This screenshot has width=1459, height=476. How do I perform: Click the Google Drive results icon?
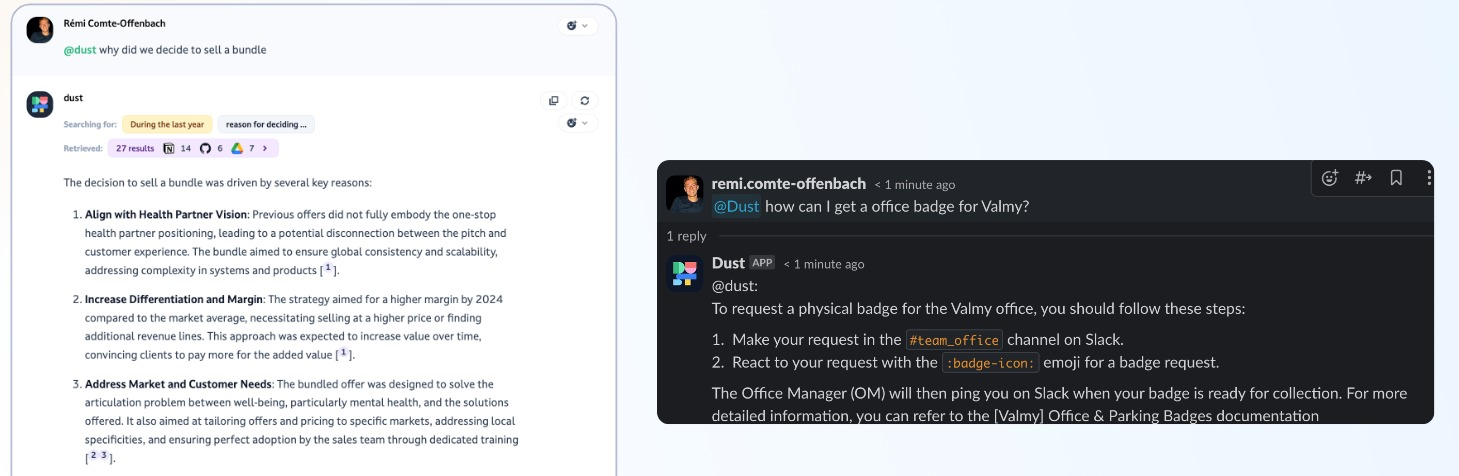click(238, 148)
